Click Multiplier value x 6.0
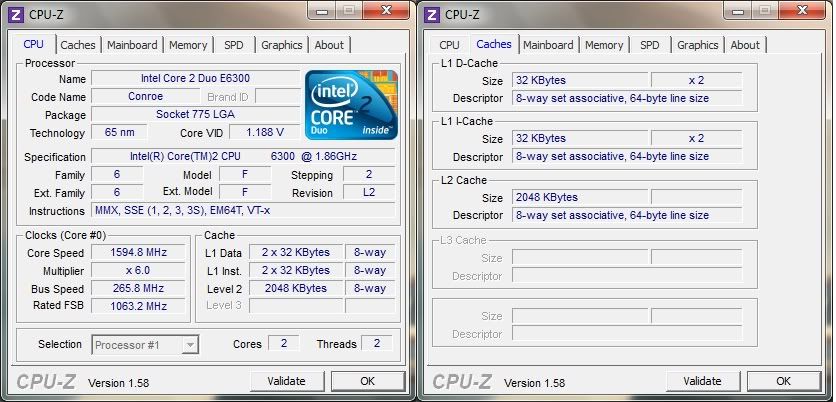The height and width of the screenshot is (402, 836). coord(138,270)
